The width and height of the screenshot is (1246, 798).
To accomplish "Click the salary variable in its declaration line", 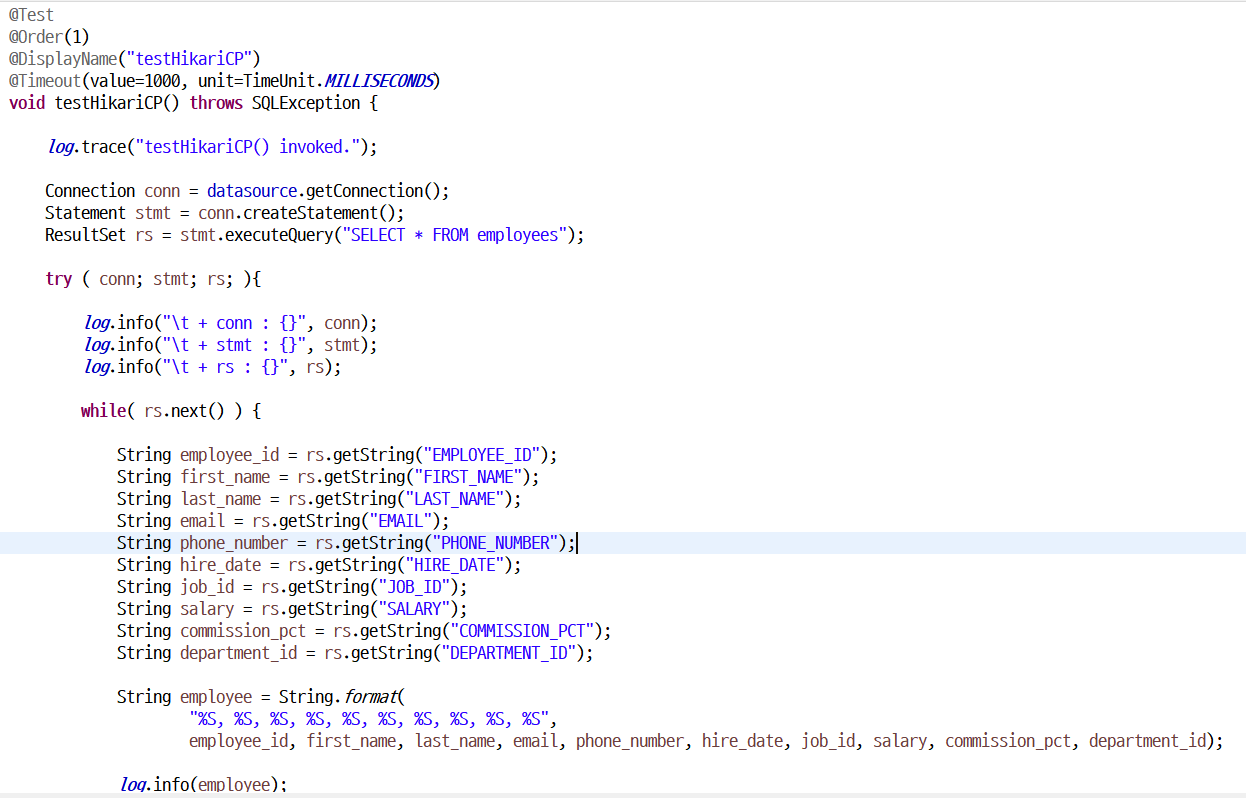I will pos(207,609).
